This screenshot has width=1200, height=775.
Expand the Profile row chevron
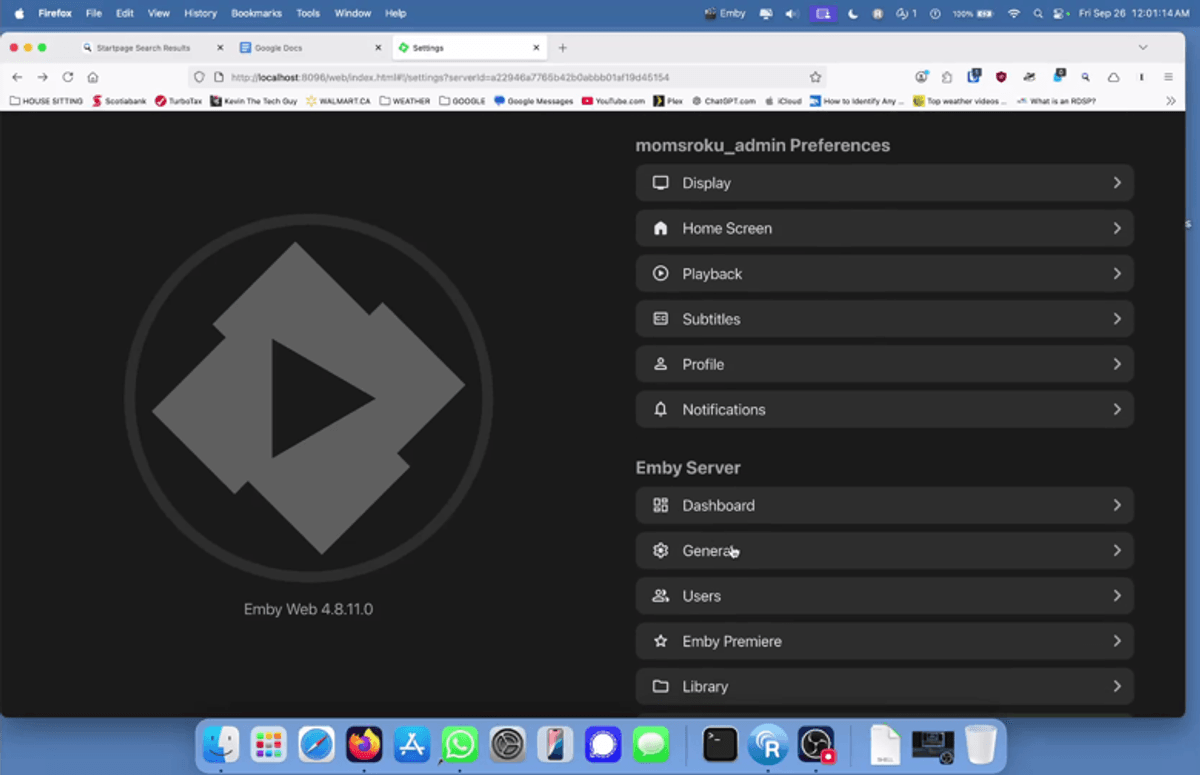point(1116,364)
